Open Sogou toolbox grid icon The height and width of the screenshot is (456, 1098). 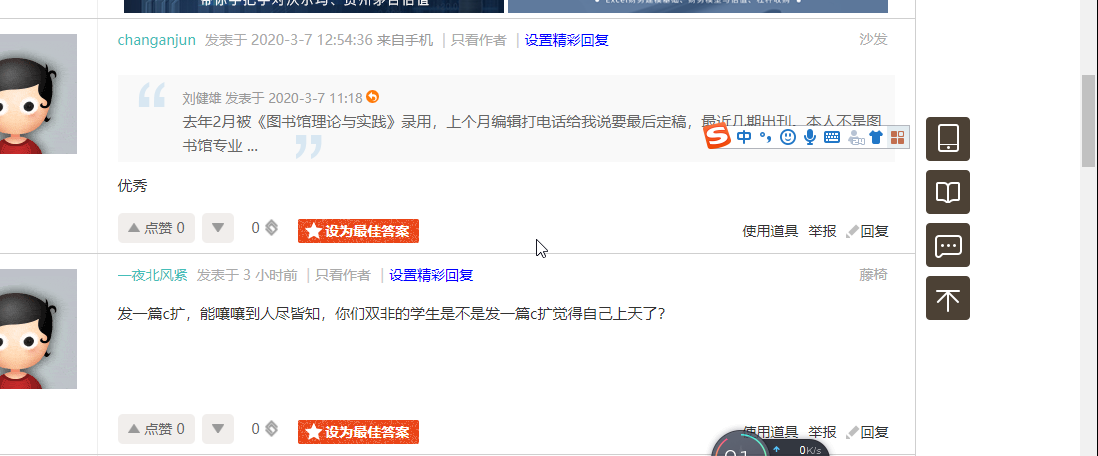point(897,137)
